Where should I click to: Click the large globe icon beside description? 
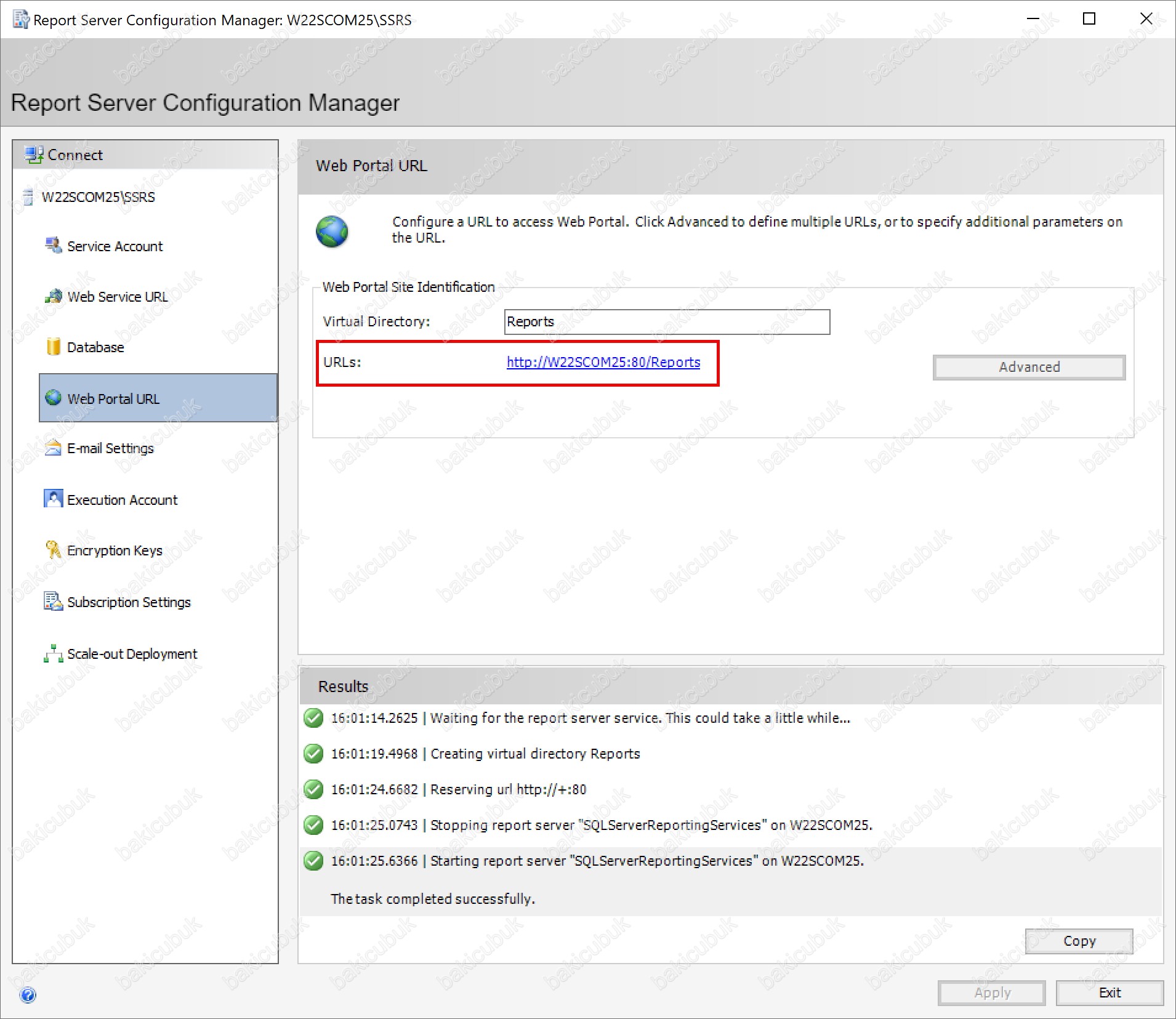[x=332, y=232]
